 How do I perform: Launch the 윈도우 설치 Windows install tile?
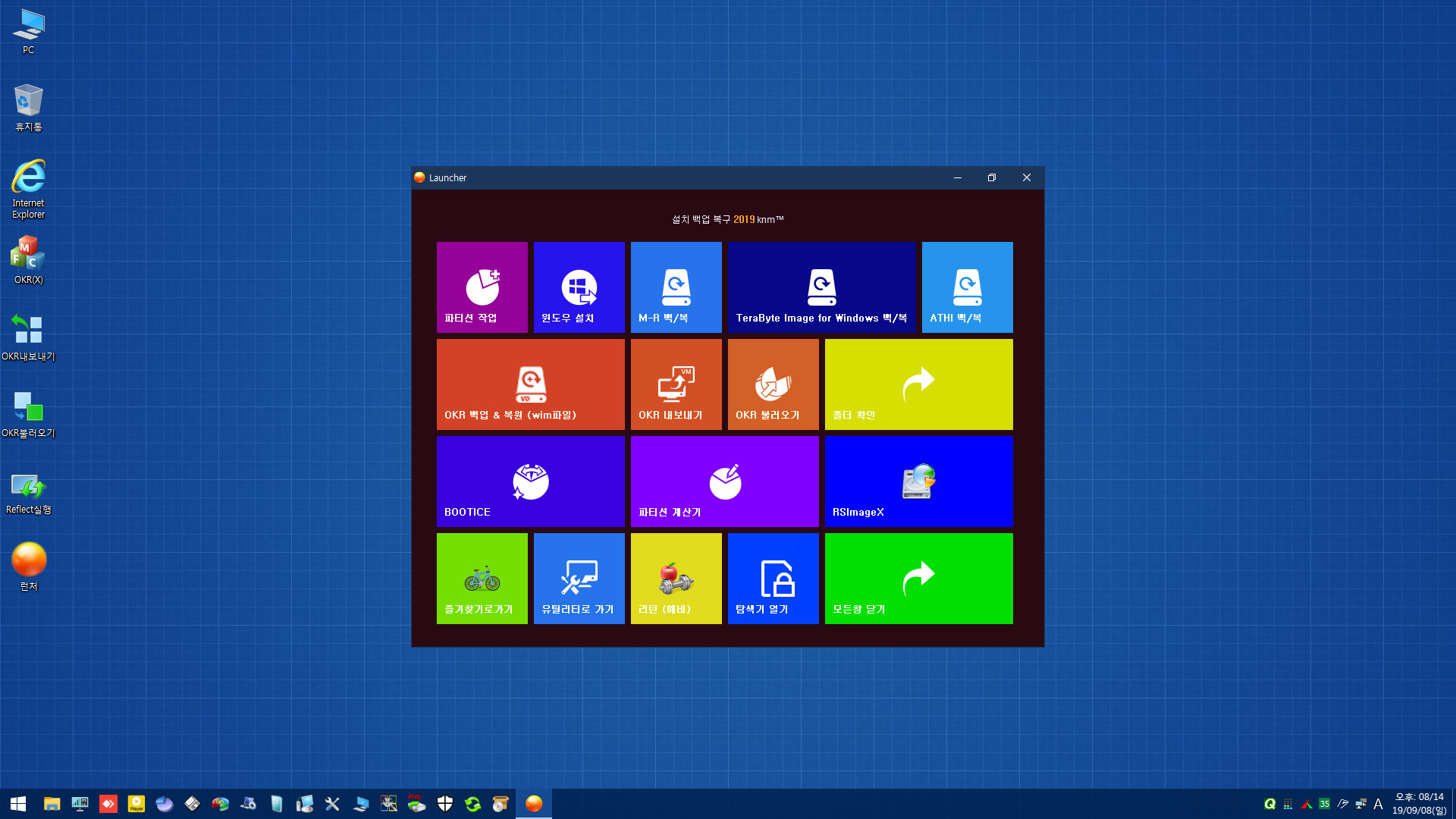[579, 287]
